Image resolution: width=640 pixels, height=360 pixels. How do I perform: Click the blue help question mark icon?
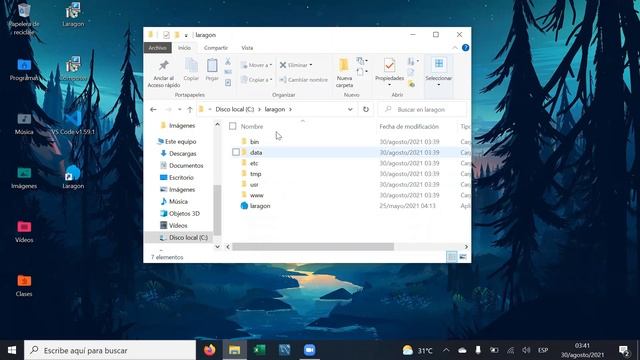(x=465, y=48)
